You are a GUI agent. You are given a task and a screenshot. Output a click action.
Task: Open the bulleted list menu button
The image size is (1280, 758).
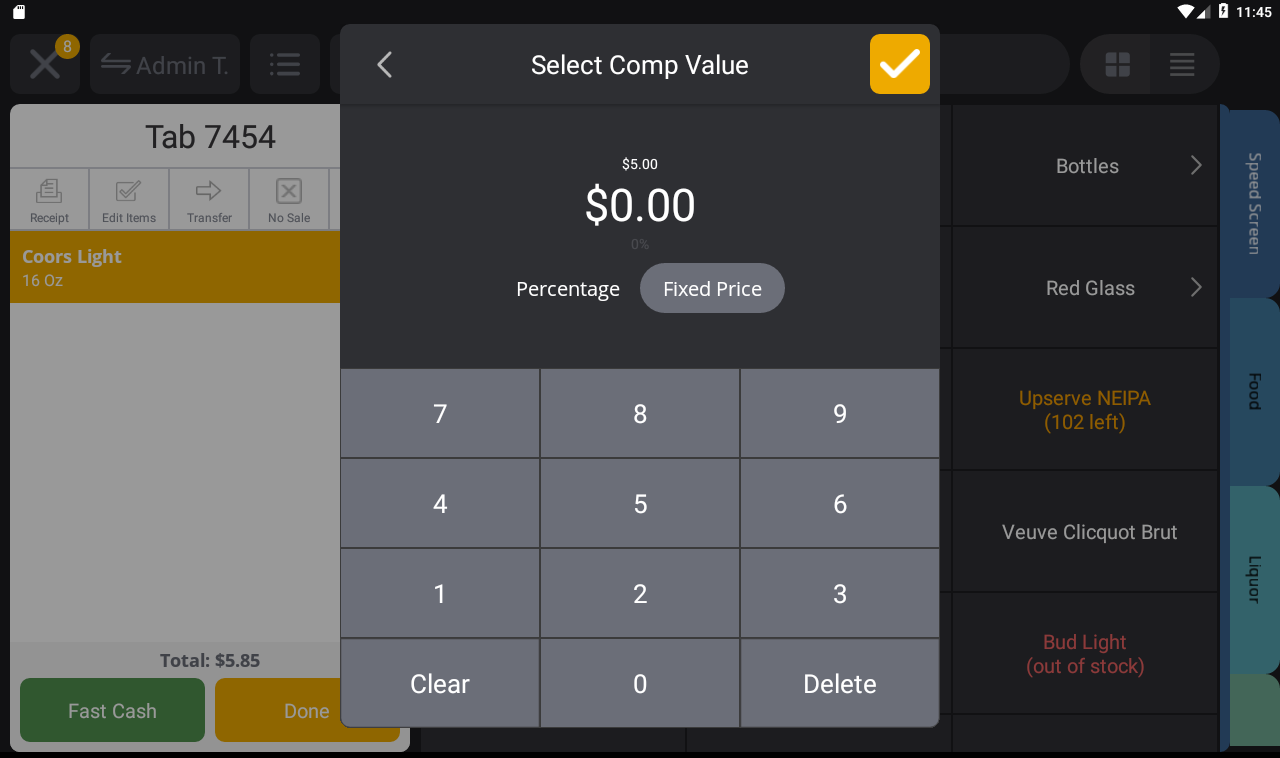(x=285, y=65)
